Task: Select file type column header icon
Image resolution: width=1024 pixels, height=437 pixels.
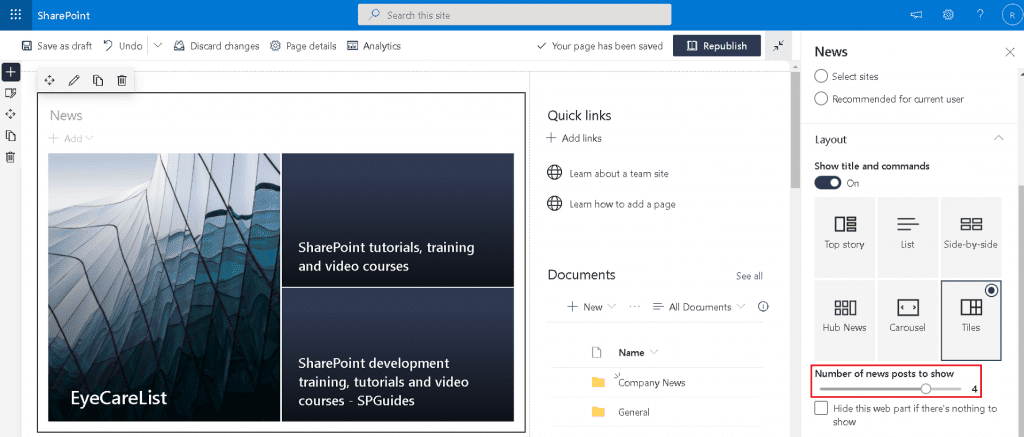Action: click(x=596, y=353)
